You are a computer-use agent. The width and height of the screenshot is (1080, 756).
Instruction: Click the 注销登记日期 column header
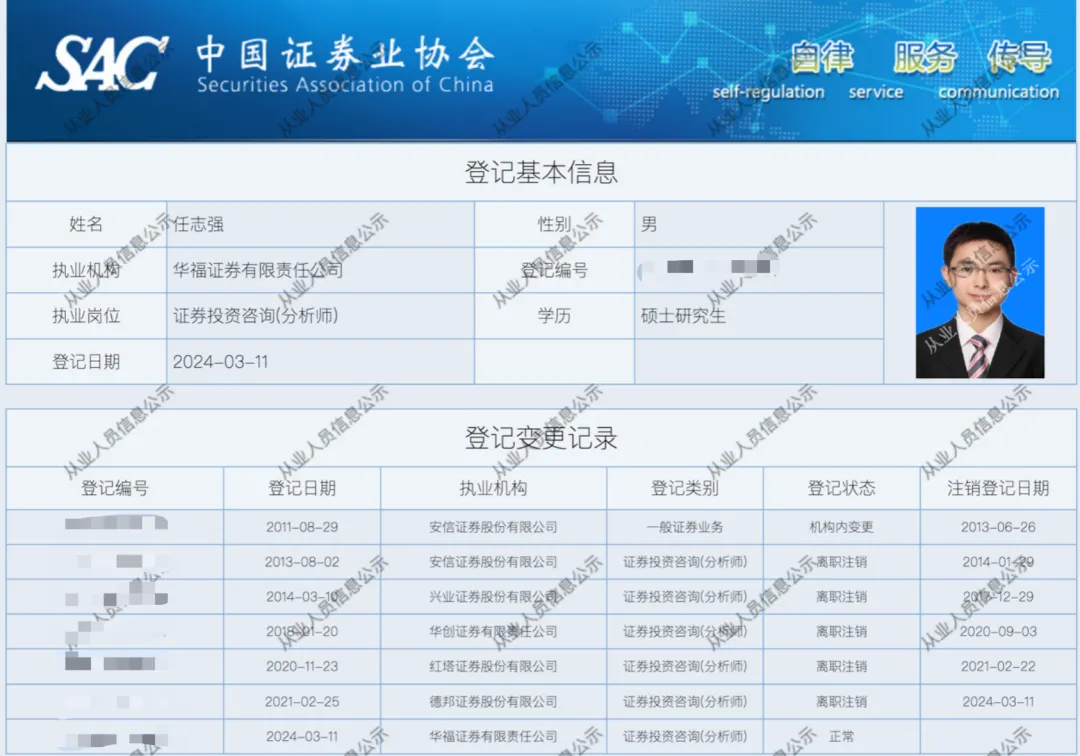tap(998, 488)
